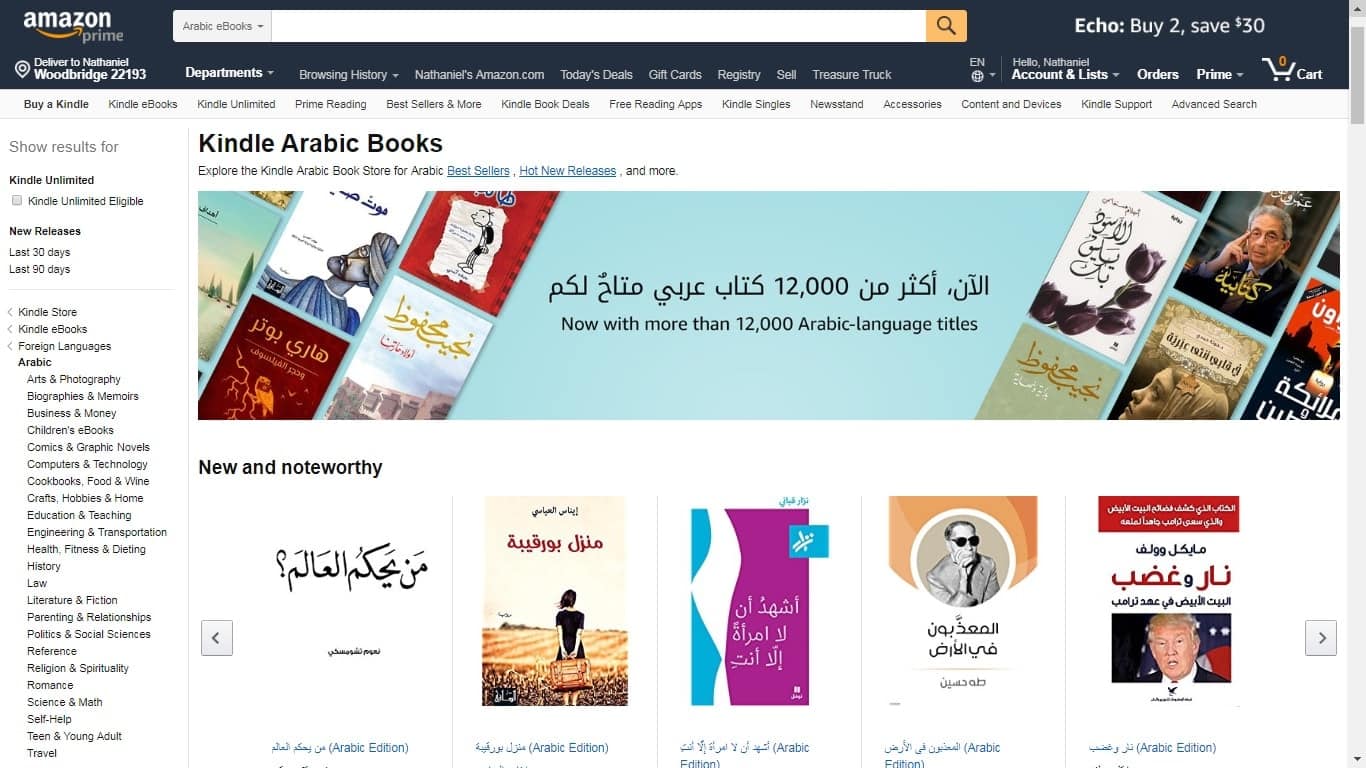The height and width of the screenshot is (768, 1366).
Task: Open the Arabic eBooks search category dropdown
Action: [x=222, y=26]
